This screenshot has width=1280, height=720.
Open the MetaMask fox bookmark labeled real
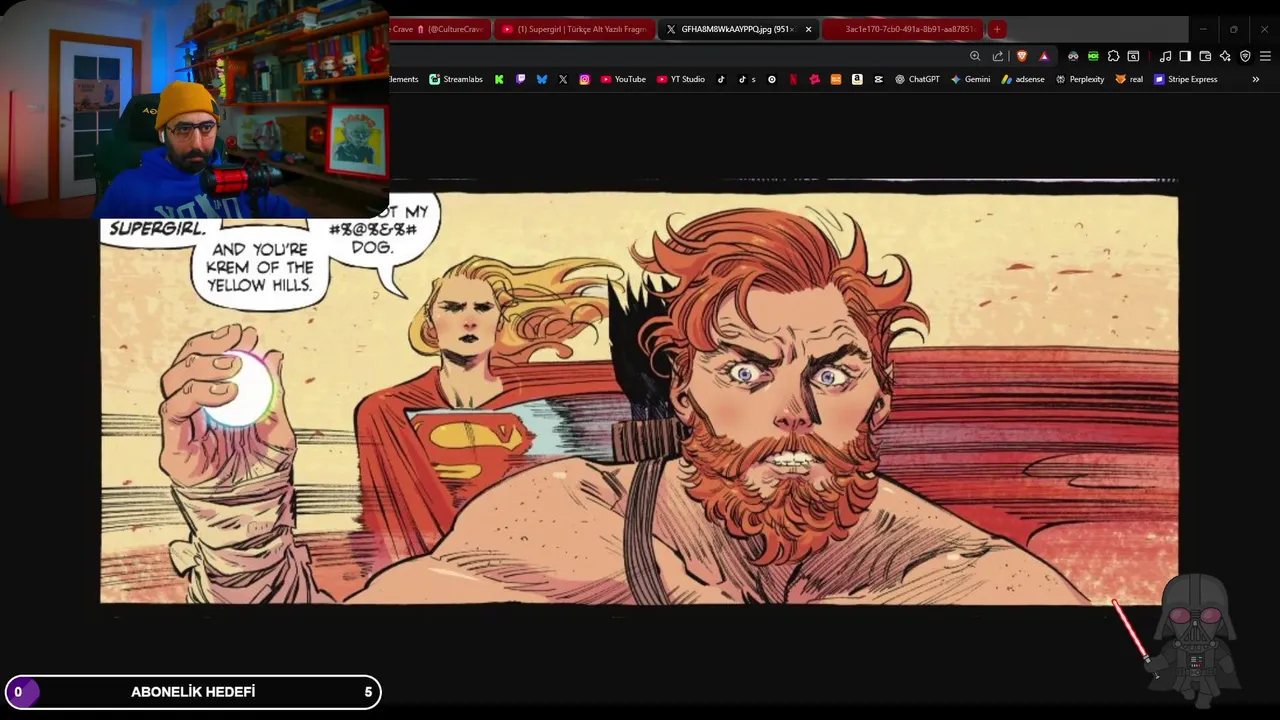tap(1129, 79)
